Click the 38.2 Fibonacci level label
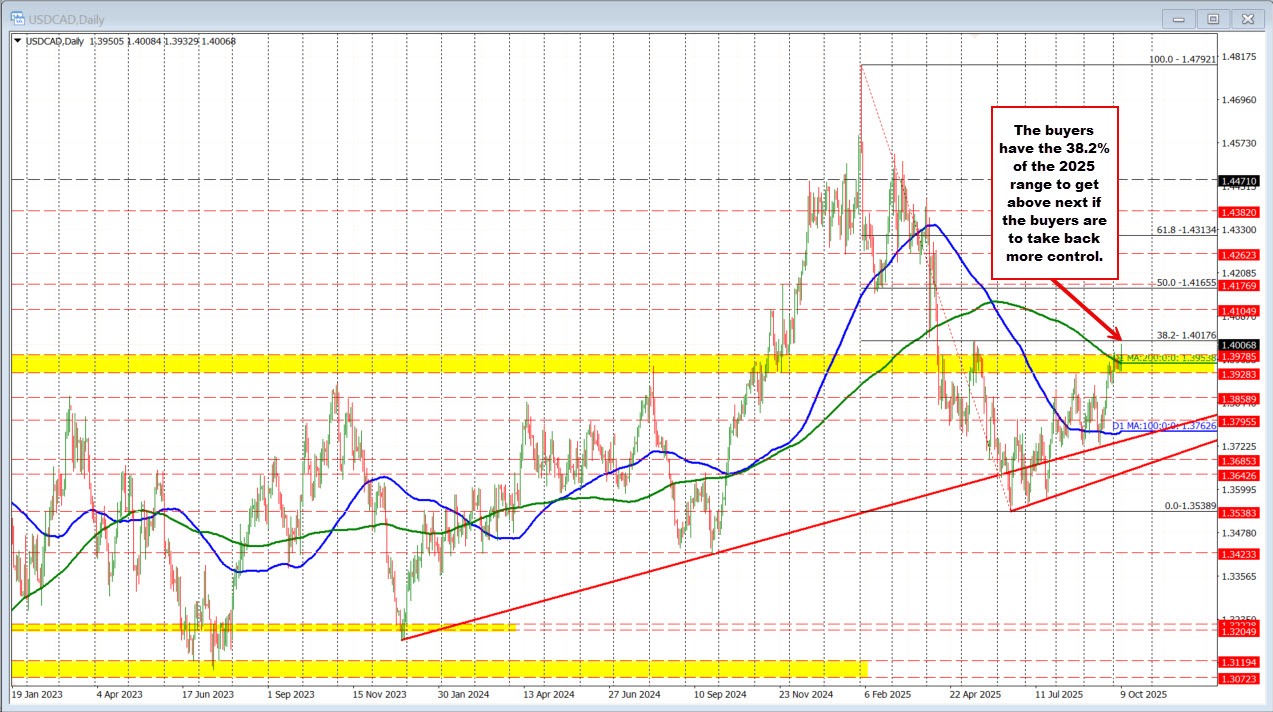 [x=1185, y=335]
